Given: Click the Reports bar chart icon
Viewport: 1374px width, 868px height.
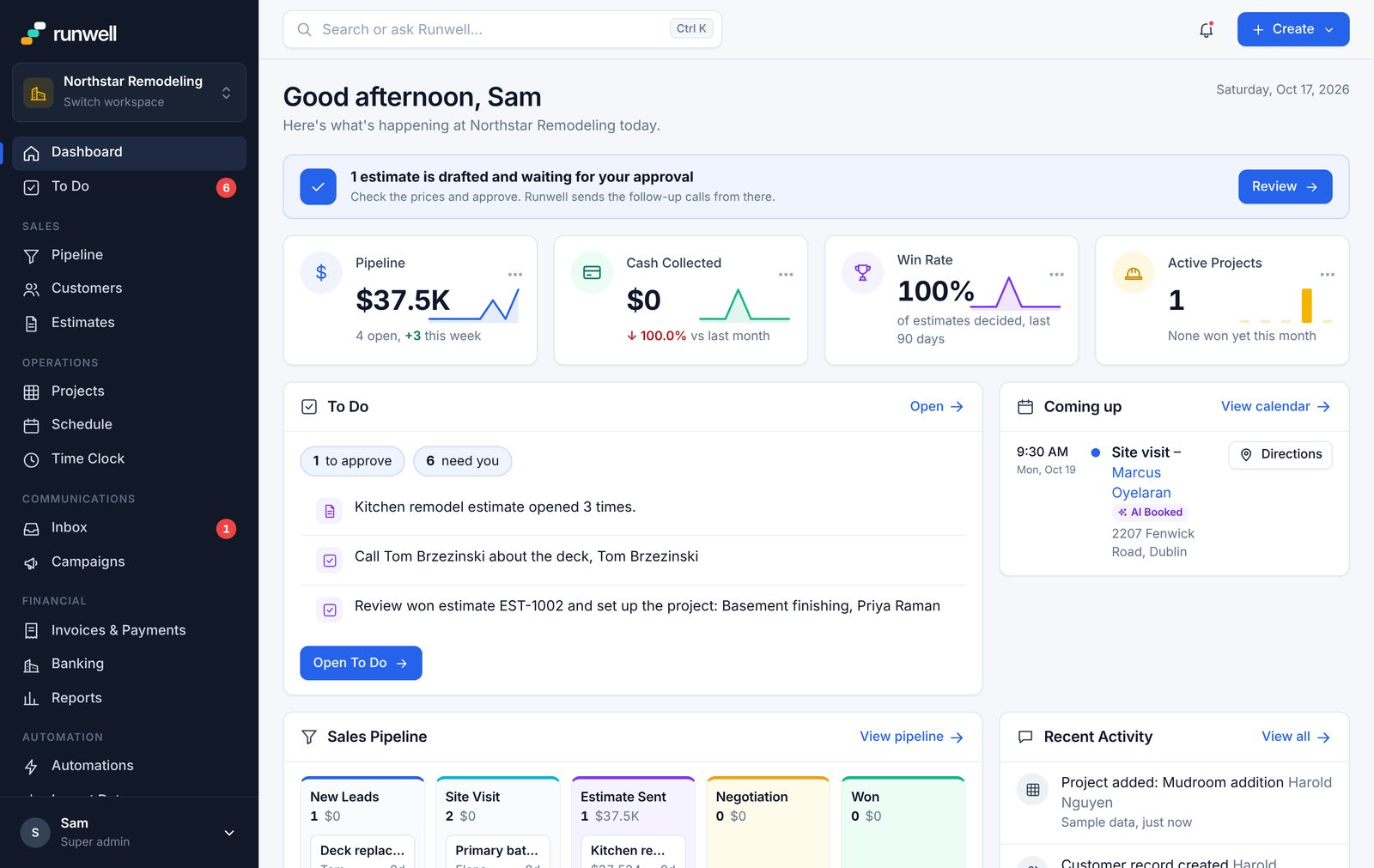Looking at the screenshot, I should pyautogui.click(x=31, y=699).
